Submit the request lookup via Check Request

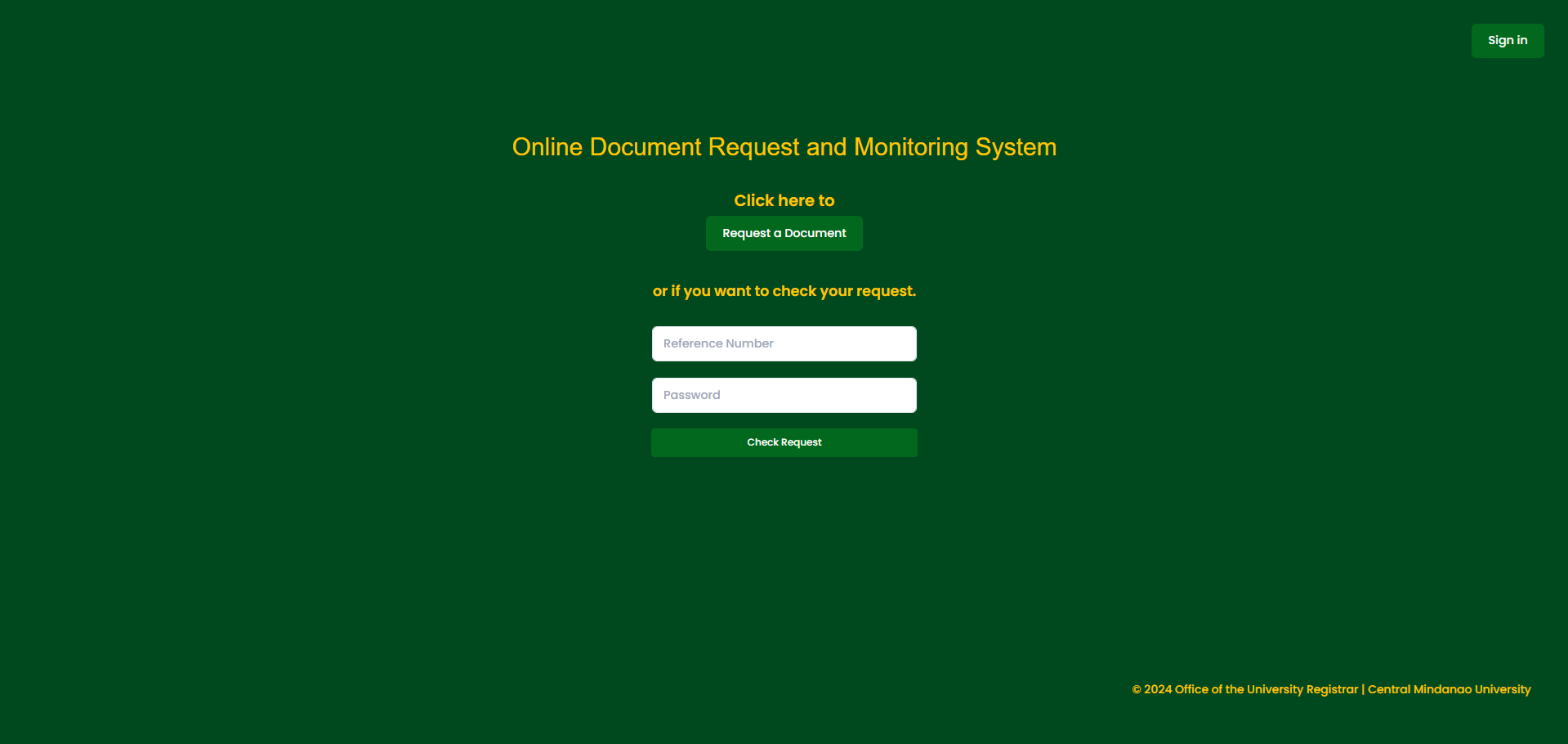[783, 442]
